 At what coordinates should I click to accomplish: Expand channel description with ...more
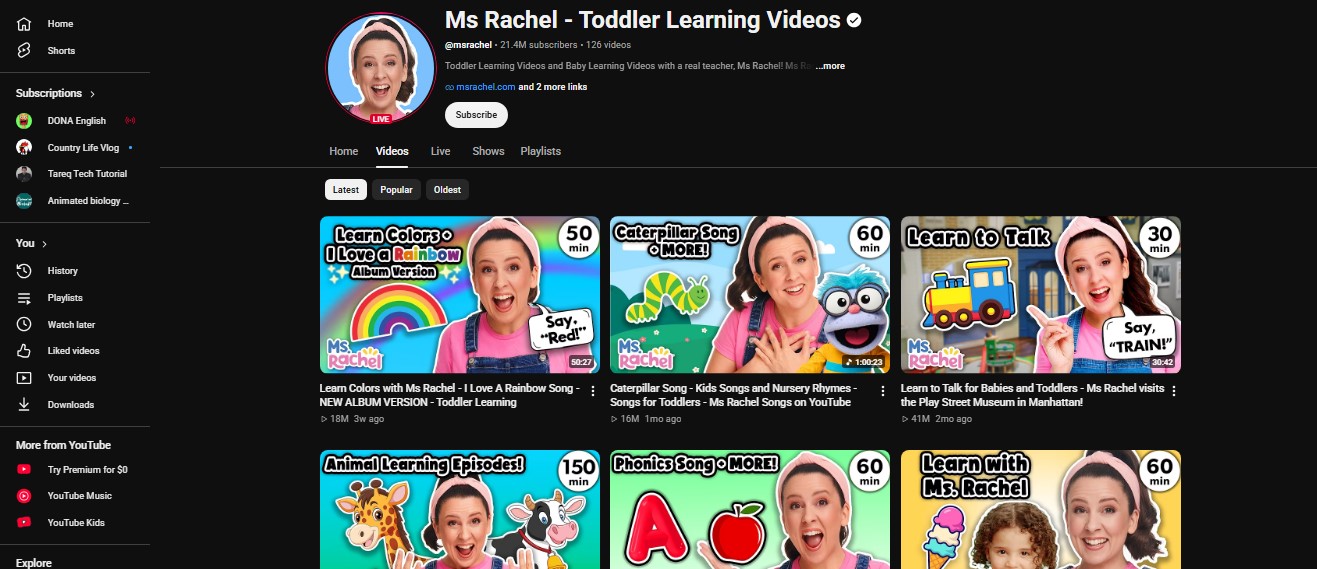(x=830, y=66)
